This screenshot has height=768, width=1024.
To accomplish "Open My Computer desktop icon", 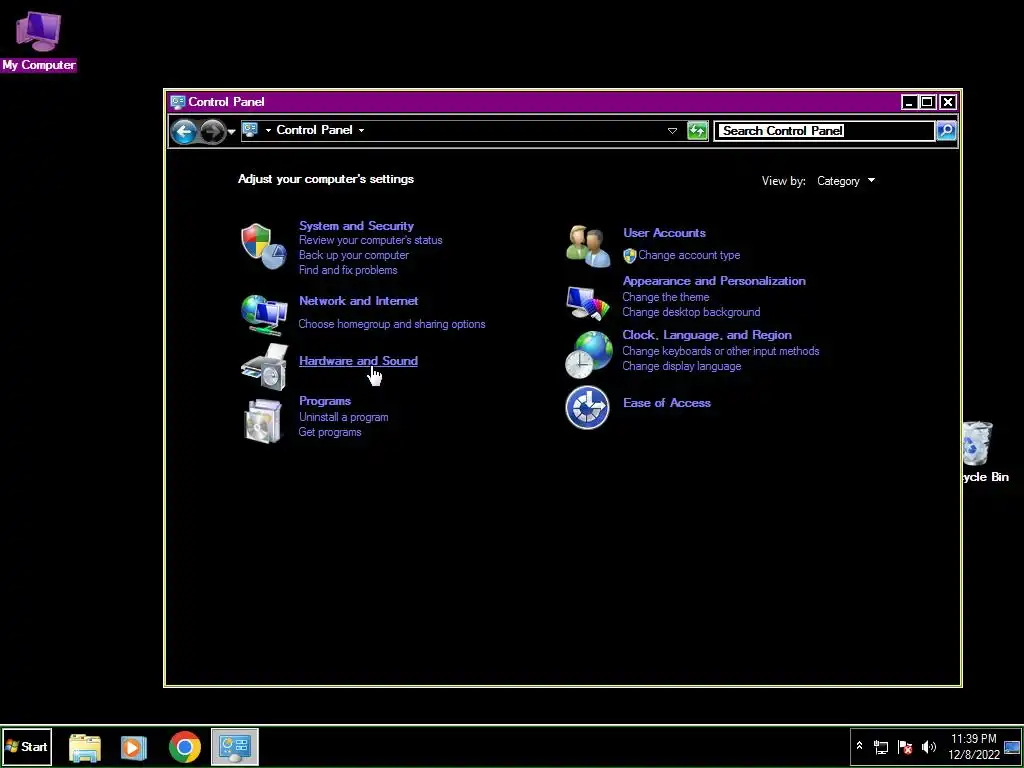I will (x=39, y=40).
